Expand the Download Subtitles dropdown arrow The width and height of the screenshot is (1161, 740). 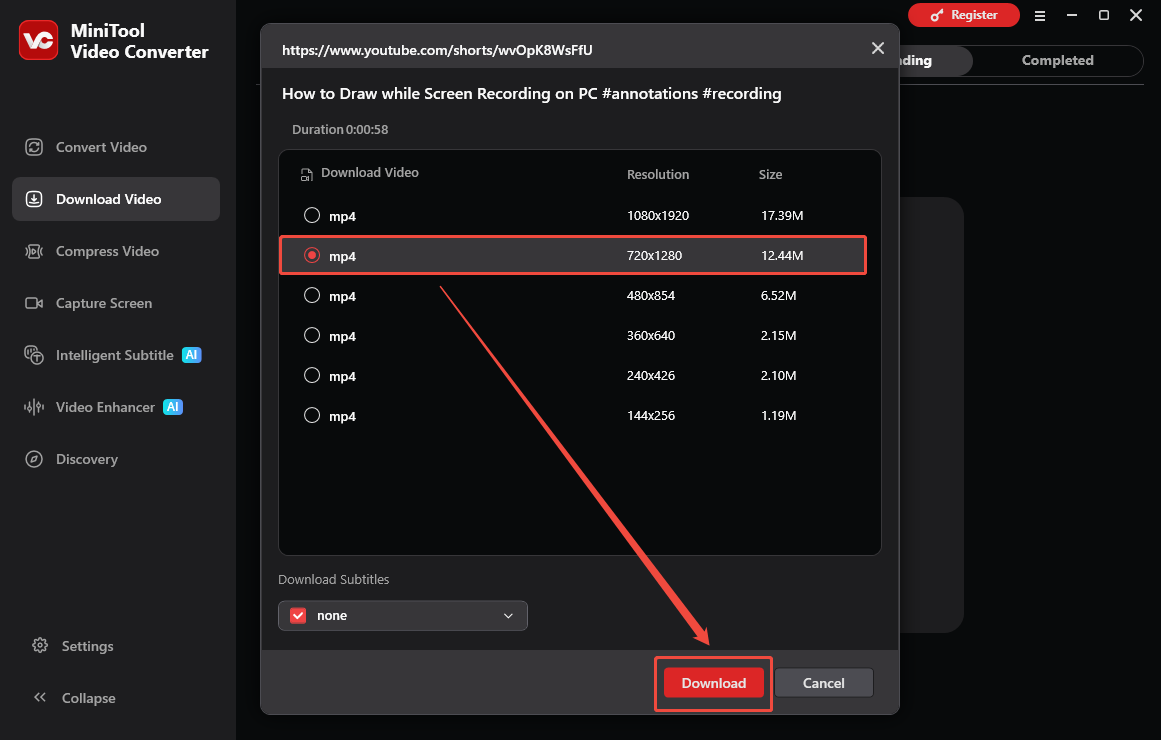point(508,616)
